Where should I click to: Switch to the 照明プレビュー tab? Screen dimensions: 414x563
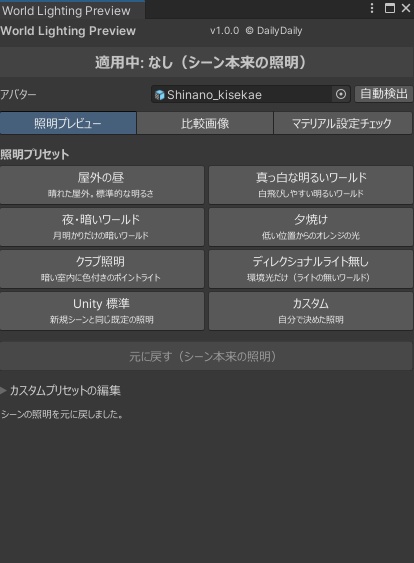68,123
